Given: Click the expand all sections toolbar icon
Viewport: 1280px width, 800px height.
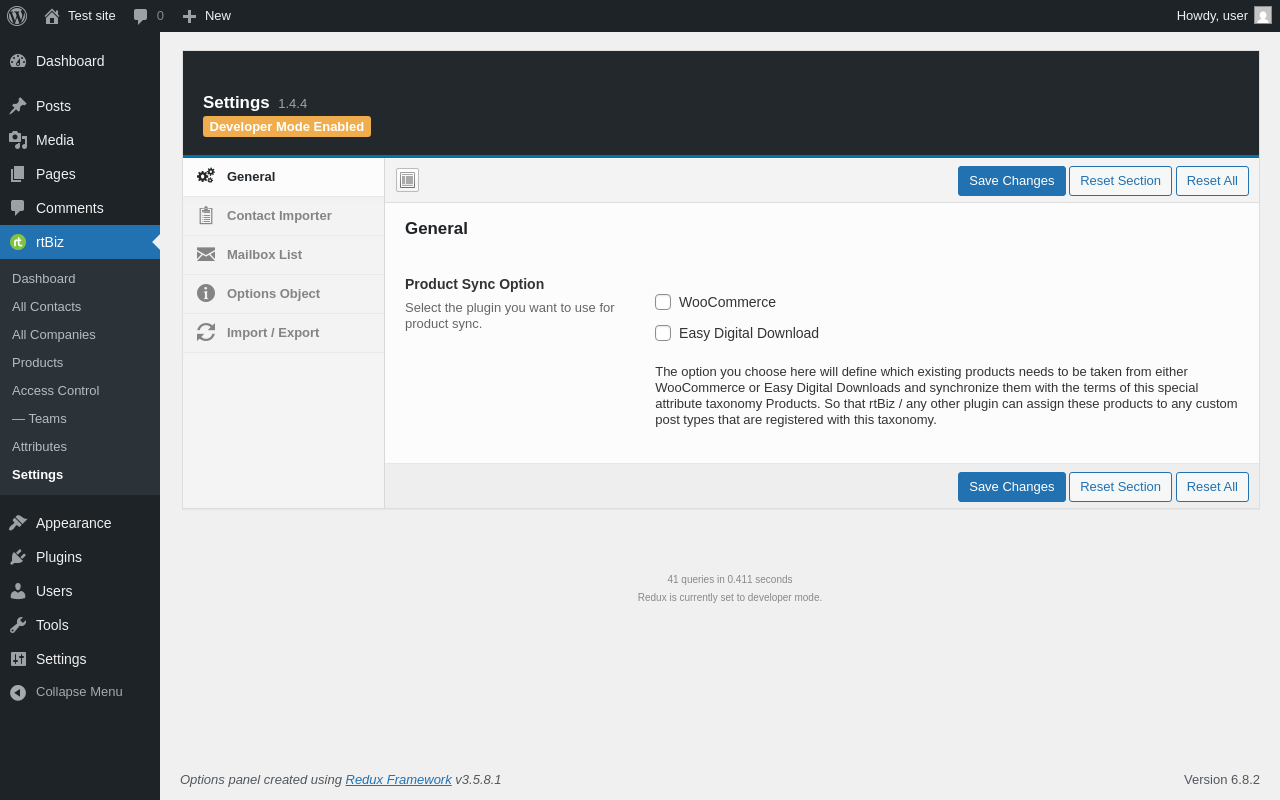Looking at the screenshot, I should (407, 180).
